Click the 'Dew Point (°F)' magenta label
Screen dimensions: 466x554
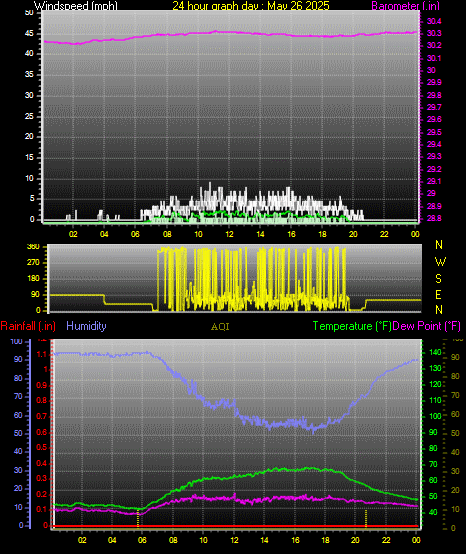(427, 326)
